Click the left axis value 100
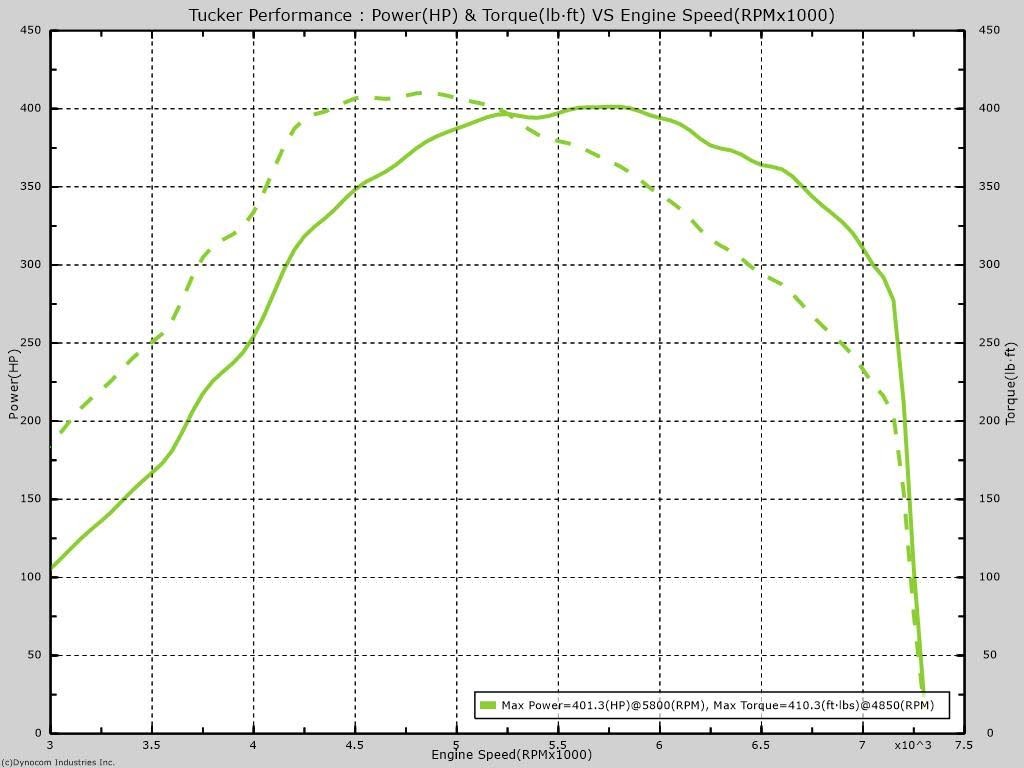The width and height of the screenshot is (1024, 768). pos(30,577)
